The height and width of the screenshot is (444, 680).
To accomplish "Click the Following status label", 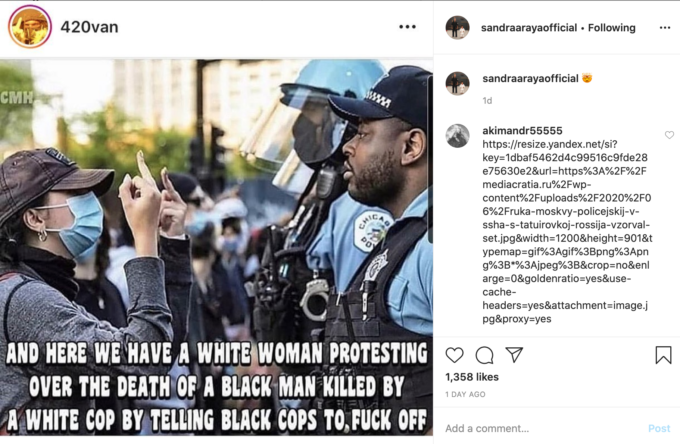I will (x=611, y=28).
